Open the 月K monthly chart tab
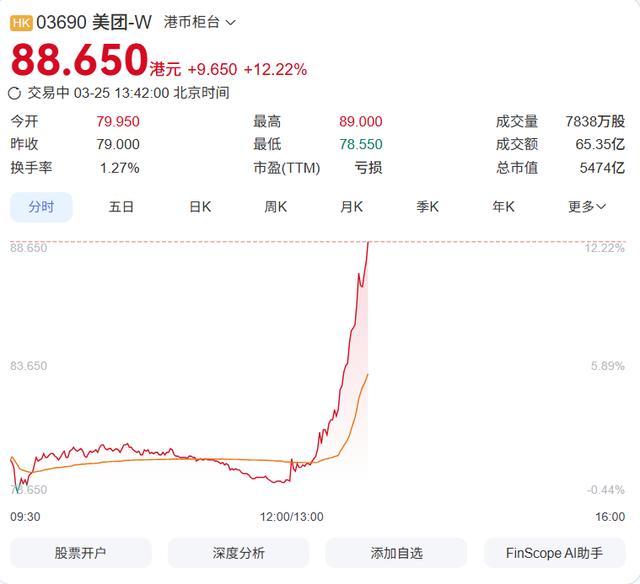 [351, 207]
